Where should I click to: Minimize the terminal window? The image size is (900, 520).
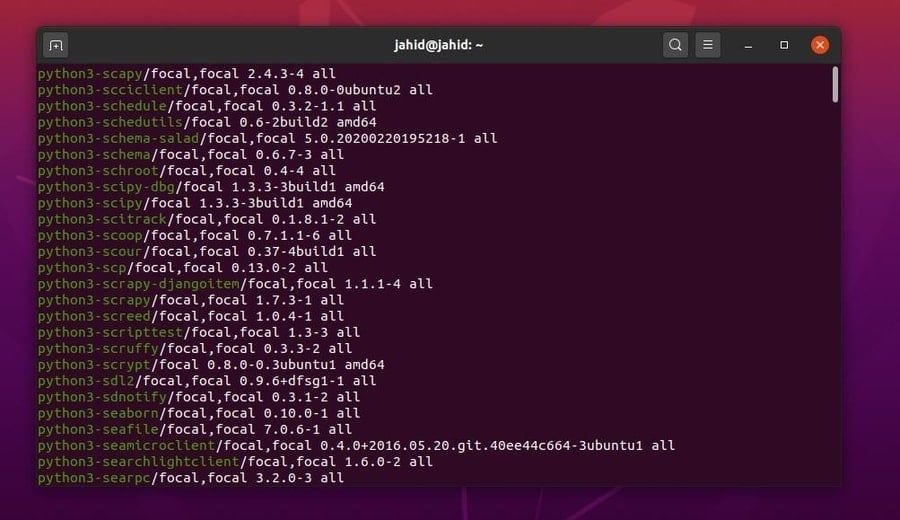748,46
